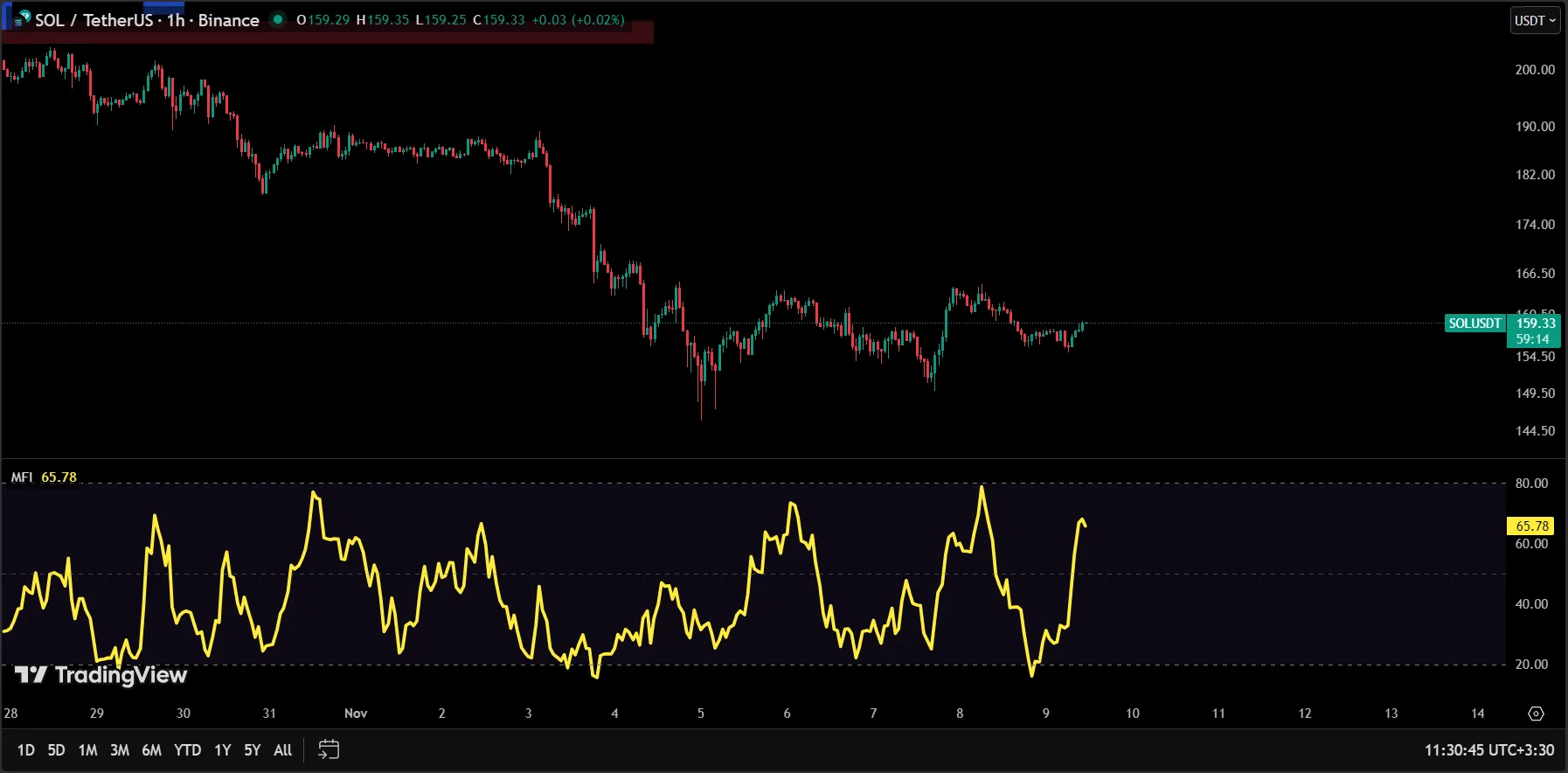The width and height of the screenshot is (1568, 773).
Task: Click the green market status dot
Action: 278,19
